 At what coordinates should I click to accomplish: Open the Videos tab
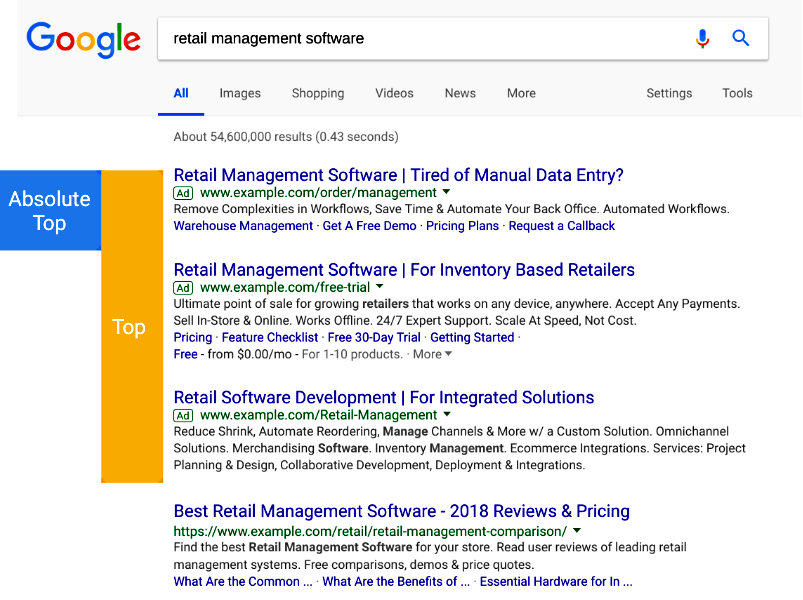(x=393, y=93)
